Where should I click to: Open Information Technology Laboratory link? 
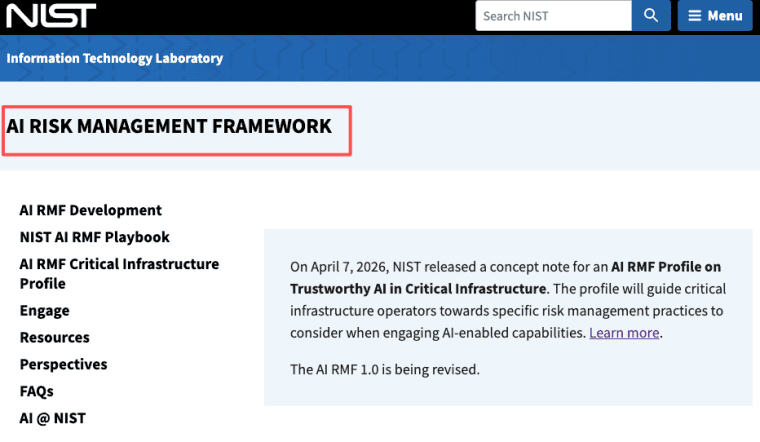(x=114, y=58)
